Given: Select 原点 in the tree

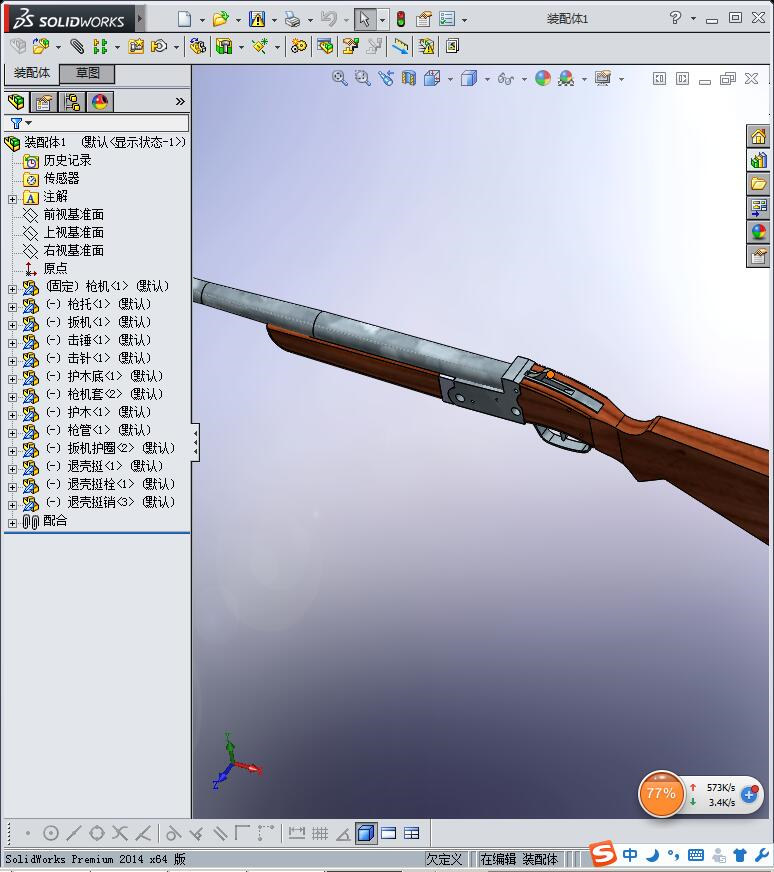Looking at the screenshot, I should pyautogui.click(x=55, y=269).
